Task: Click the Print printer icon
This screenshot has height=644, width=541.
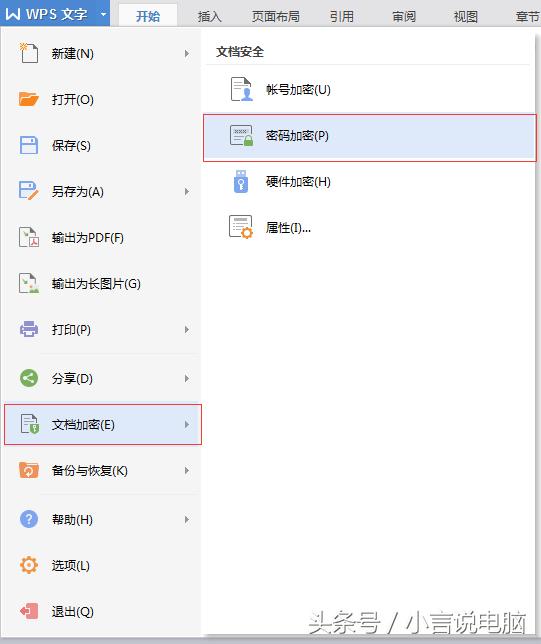Action: pos(29,329)
